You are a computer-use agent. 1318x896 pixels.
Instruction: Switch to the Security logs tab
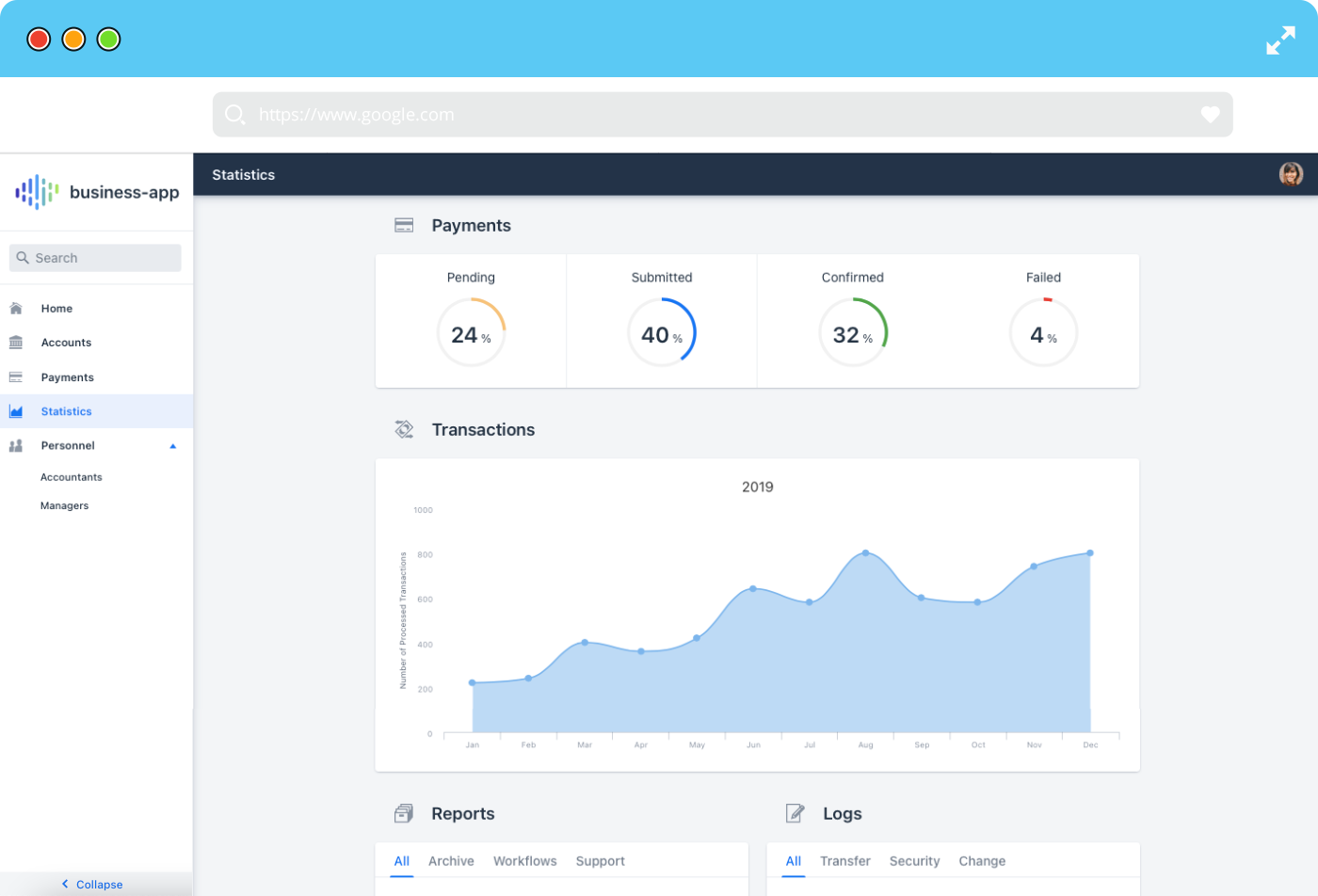(914, 861)
